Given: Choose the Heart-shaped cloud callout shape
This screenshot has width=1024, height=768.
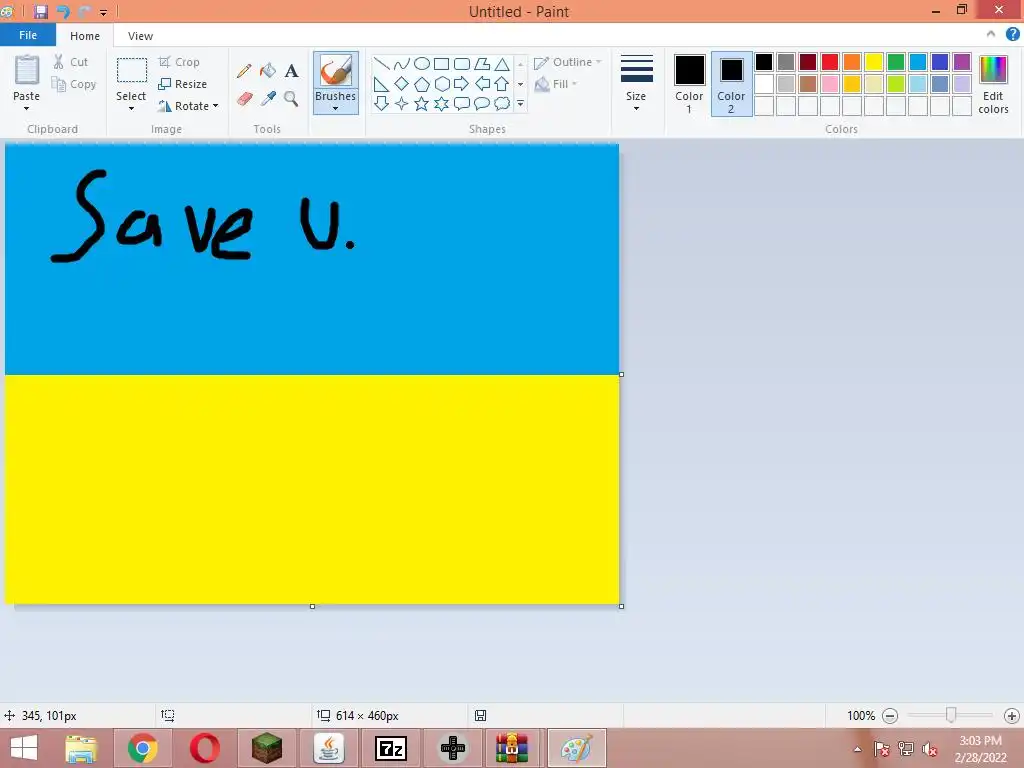Looking at the screenshot, I should click(502, 103).
